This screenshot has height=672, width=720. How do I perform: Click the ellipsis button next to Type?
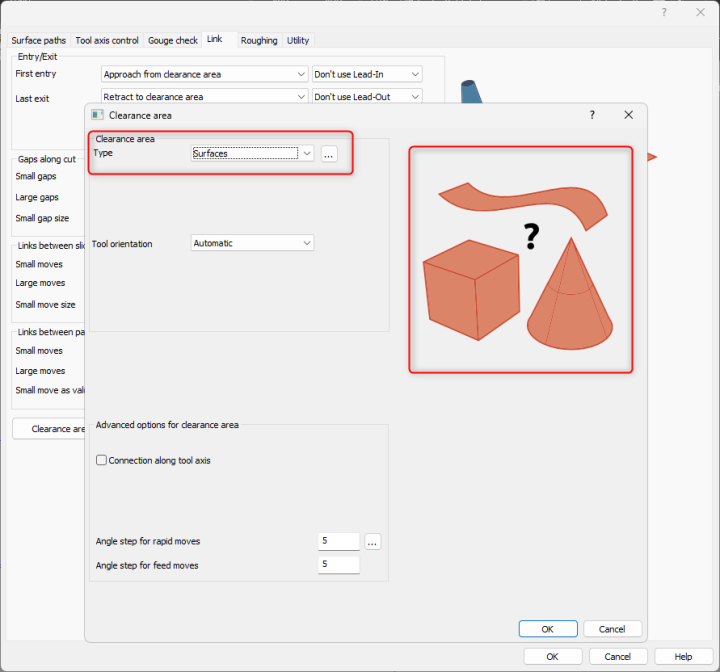(330, 154)
